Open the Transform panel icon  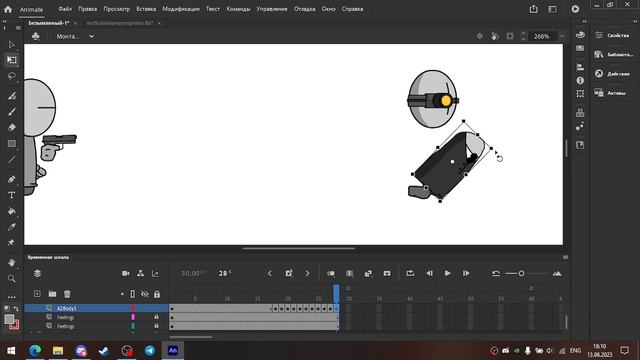pos(580,93)
